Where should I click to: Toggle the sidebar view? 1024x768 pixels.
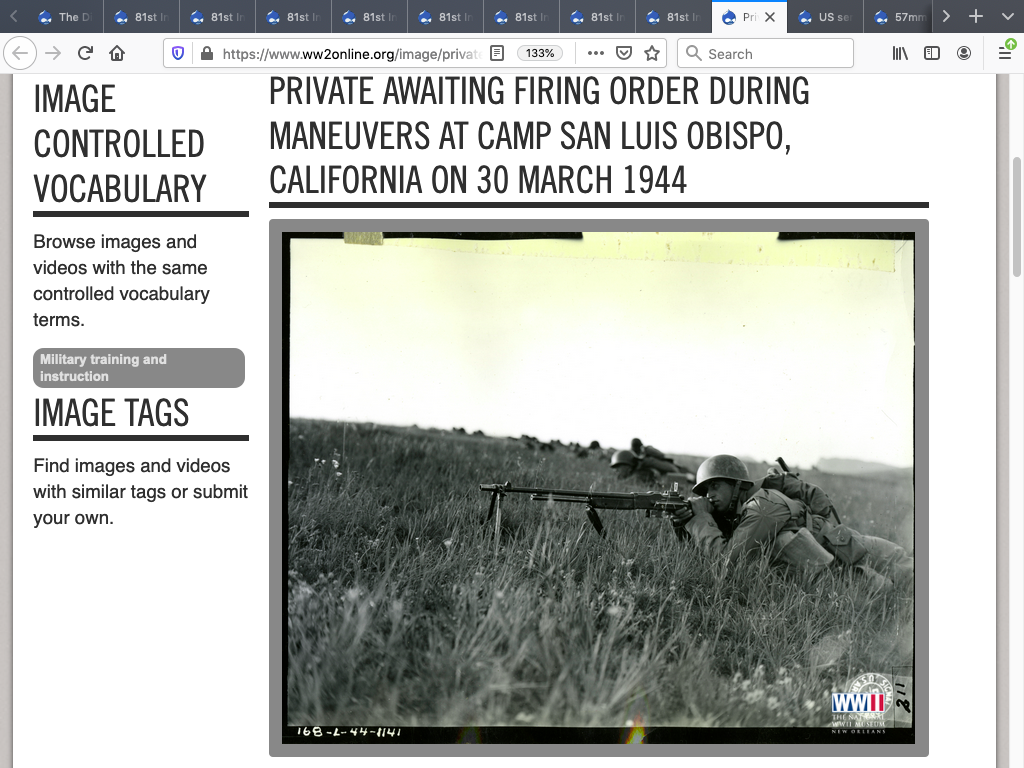click(932, 54)
